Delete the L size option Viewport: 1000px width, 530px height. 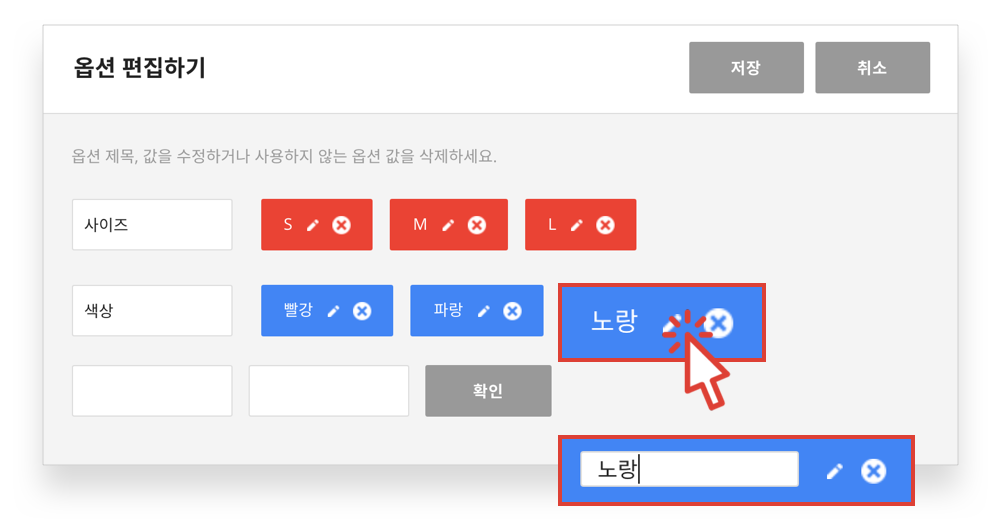click(x=605, y=225)
